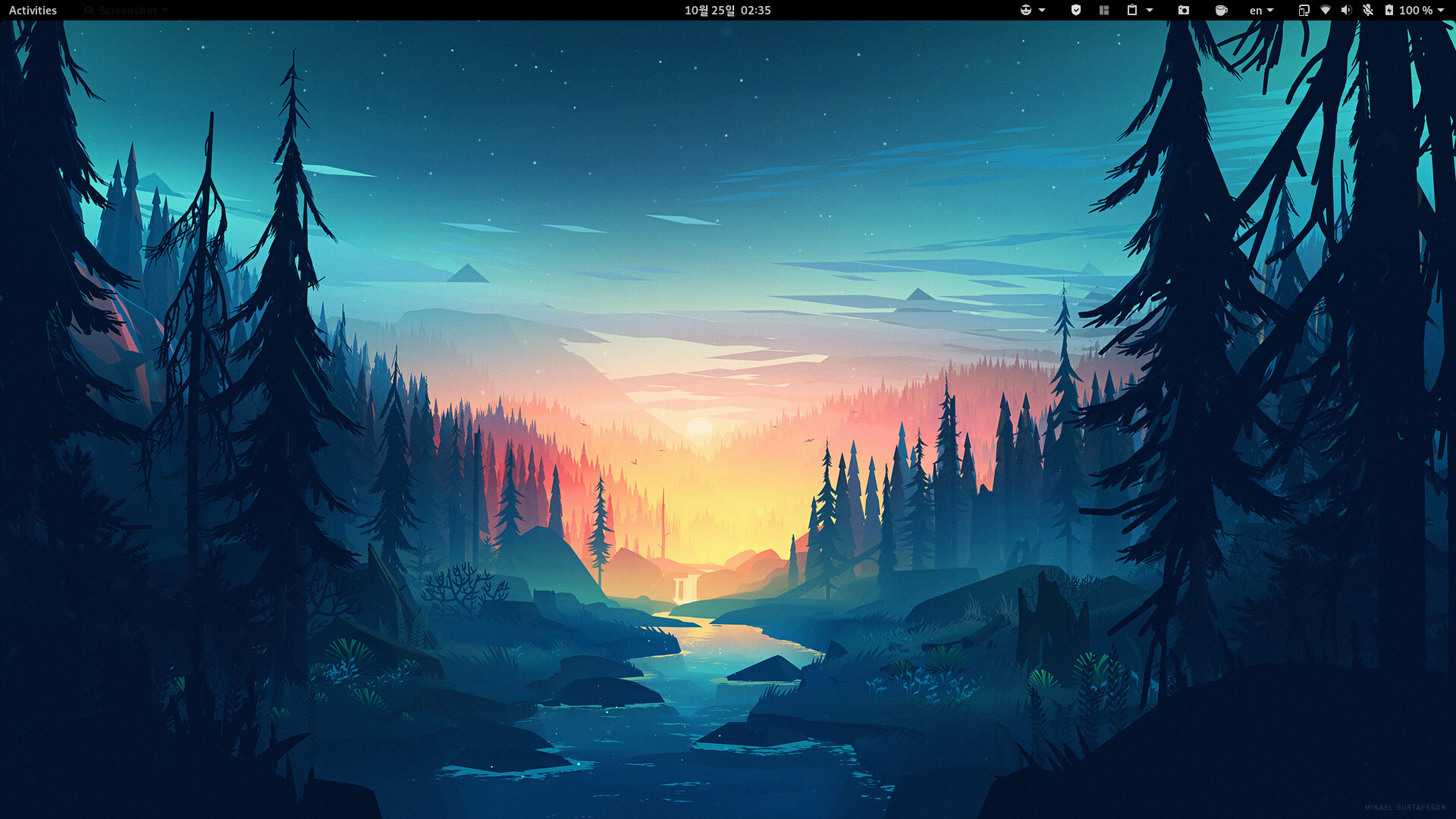
Task: Click the camera screenshot tray icon
Action: point(1183,10)
